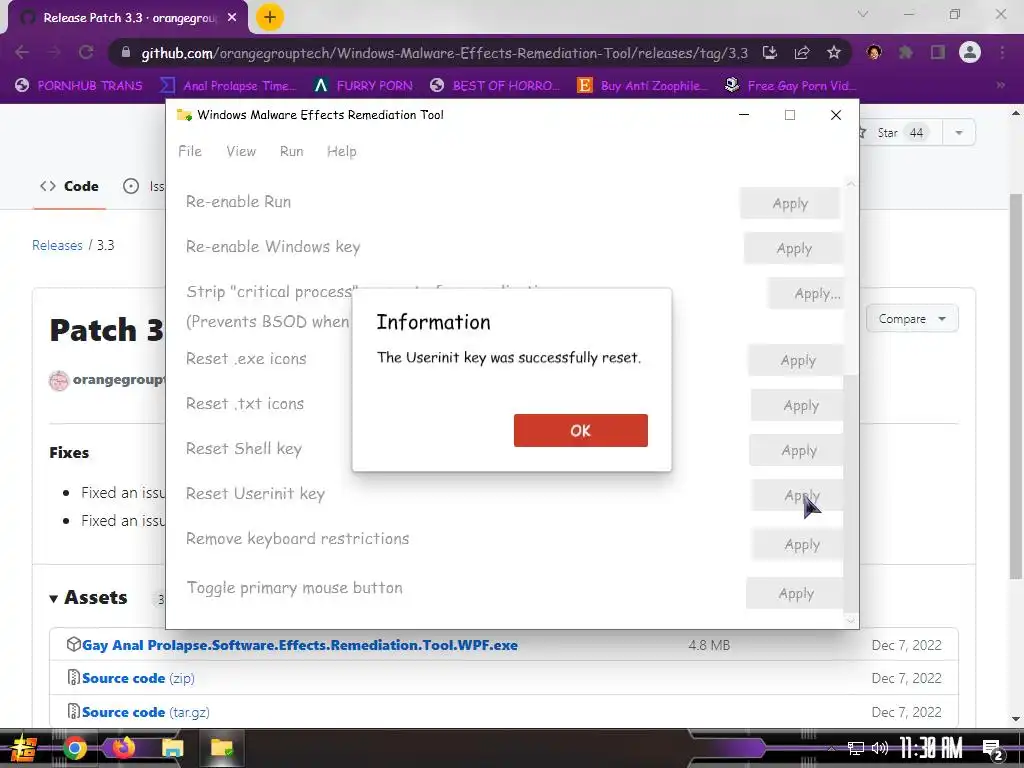This screenshot has height=768, width=1024.
Task: Go forward in Chrome
Action: point(54,53)
